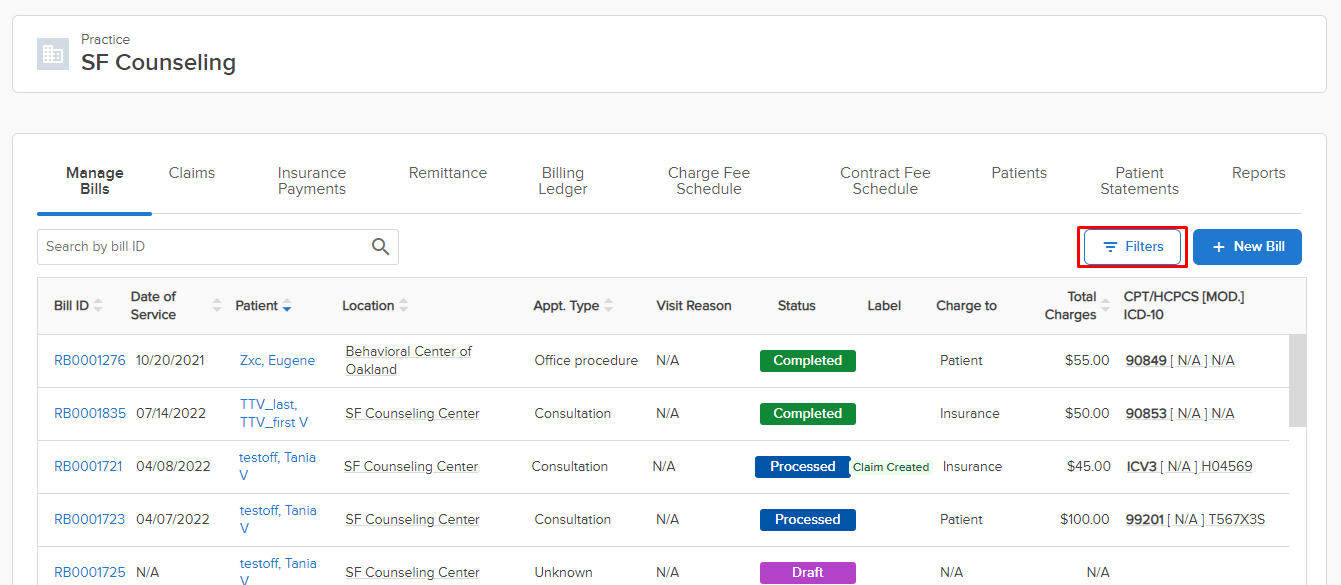
Task: Click CPT code 90853
Action: (1146, 414)
